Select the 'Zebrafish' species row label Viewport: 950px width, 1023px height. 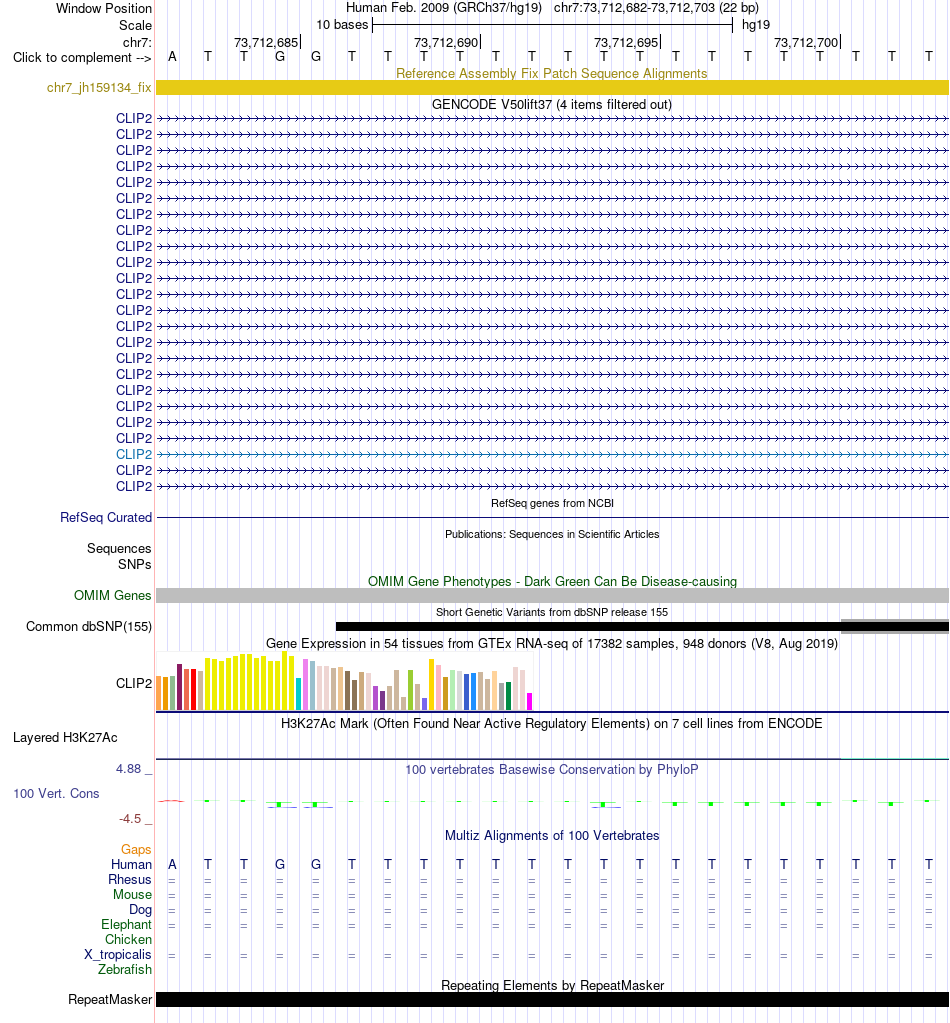[x=125, y=970]
